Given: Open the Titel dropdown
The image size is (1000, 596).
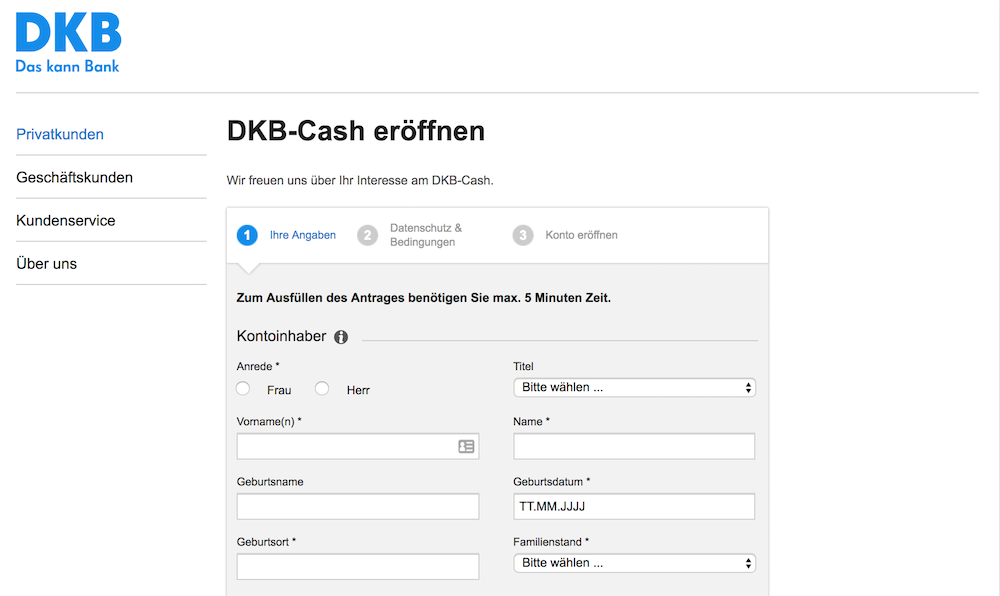Looking at the screenshot, I should click(x=635, y=388).
